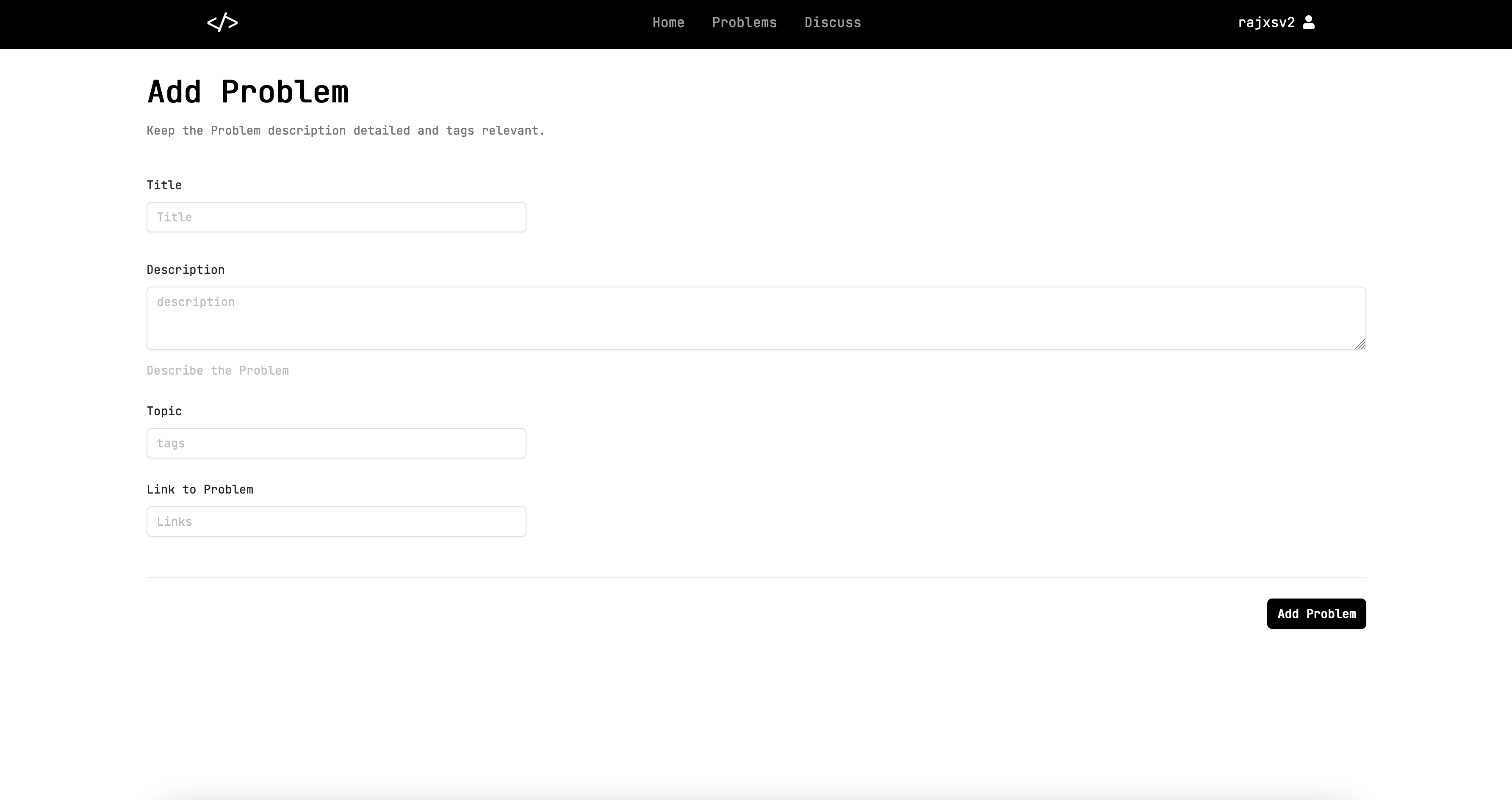Focus the Topic tags input
Image resolution: width=1512 pixels, height=800 pixels.
tap(336, 443)
